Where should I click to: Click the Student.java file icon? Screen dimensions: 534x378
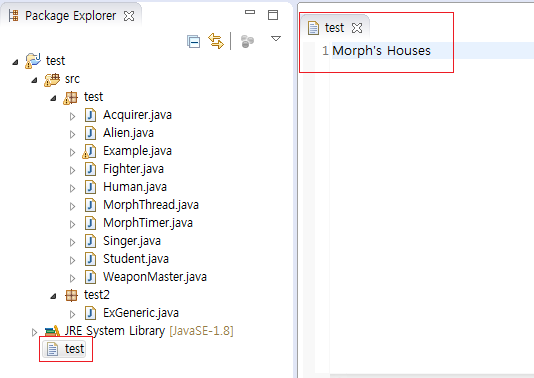pyautogui.click(x=90, y=259)
